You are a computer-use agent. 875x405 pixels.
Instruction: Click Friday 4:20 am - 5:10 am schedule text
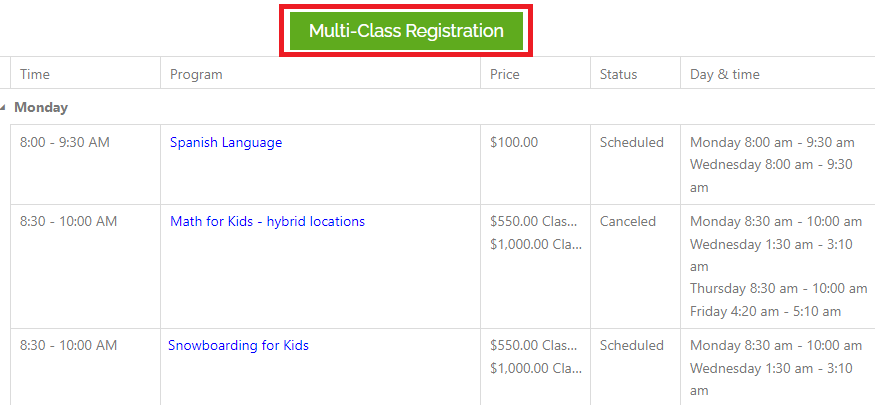tap(765, 311)
